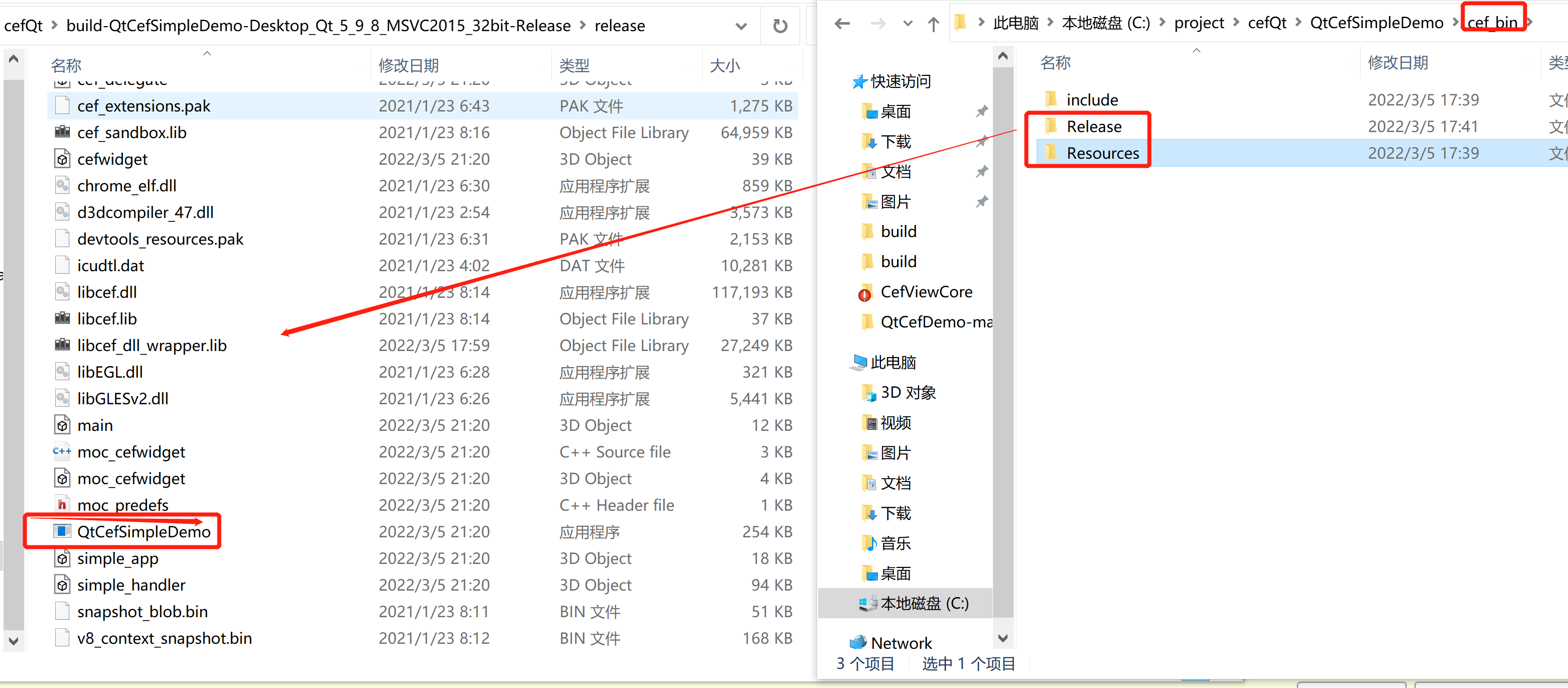Screen dimensions: 1568x688
Task: Open the Release folder
Action: [1094, 126]
